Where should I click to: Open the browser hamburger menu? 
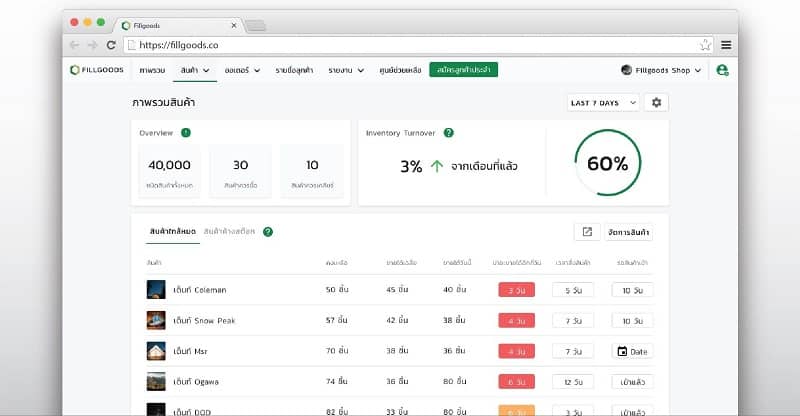pos(726,45)
